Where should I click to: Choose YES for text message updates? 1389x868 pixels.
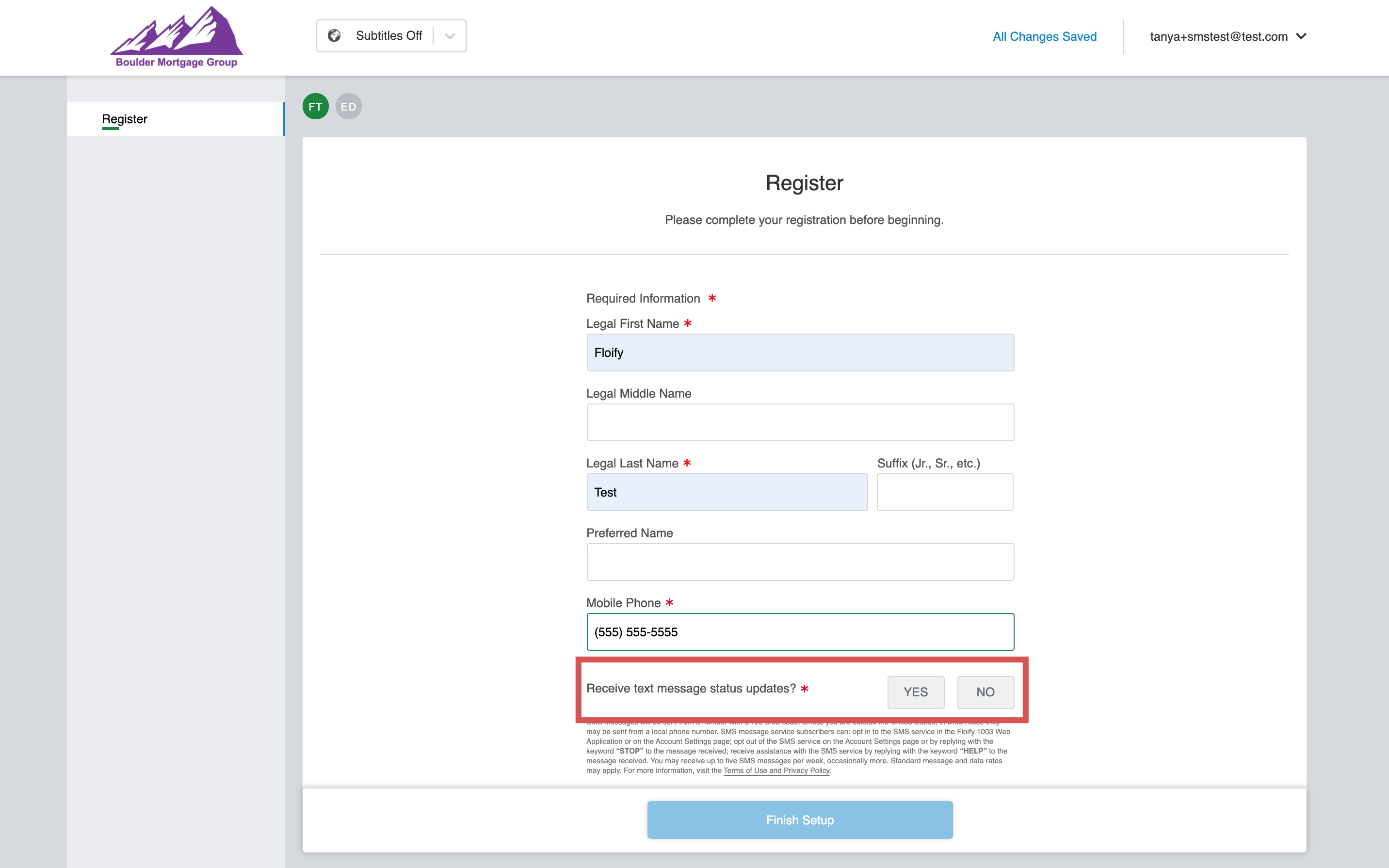pyautogui.click(x=915, y=692)
